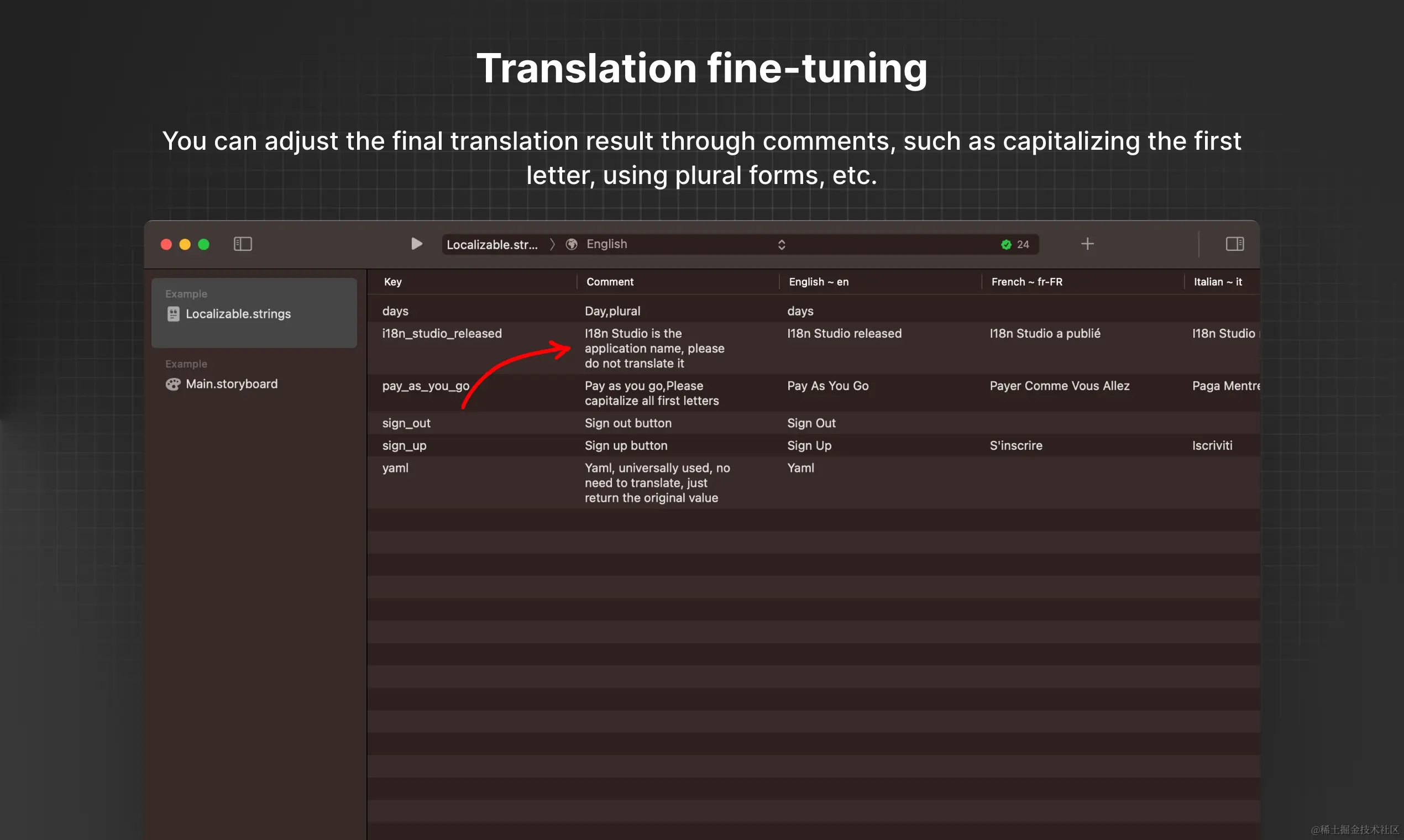Click the Main.storyboard palette icon
Image resolution: width=1404 pixels, height=840 pixels.
(x=172, y=384)
